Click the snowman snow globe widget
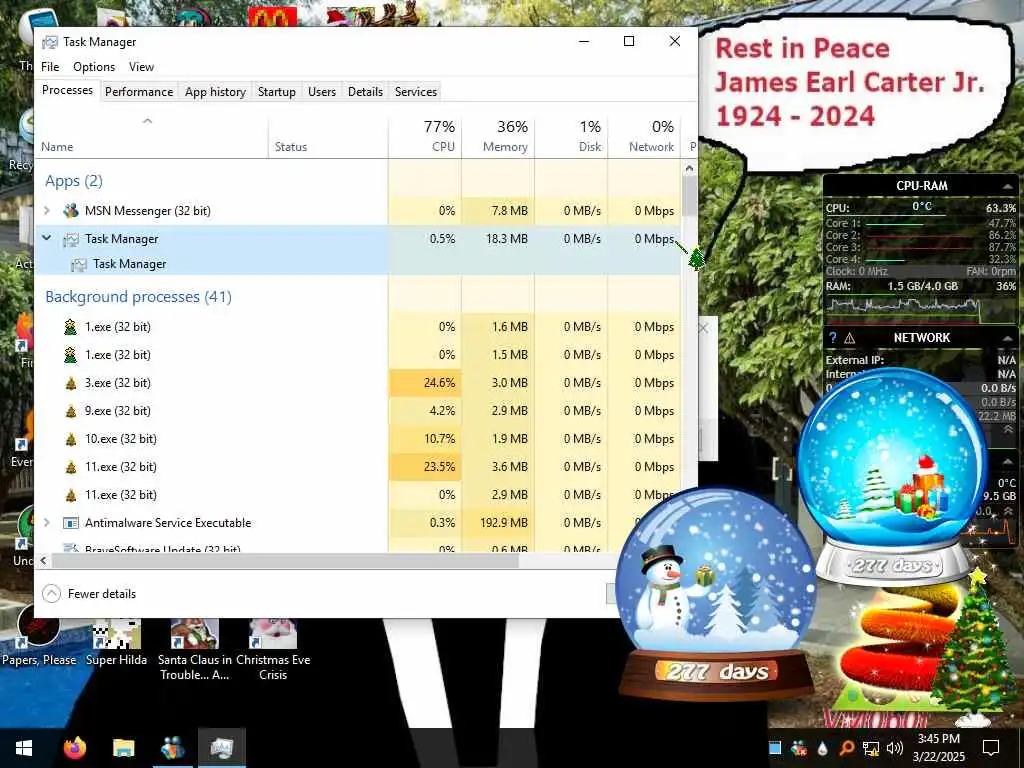 click(716, 594)
